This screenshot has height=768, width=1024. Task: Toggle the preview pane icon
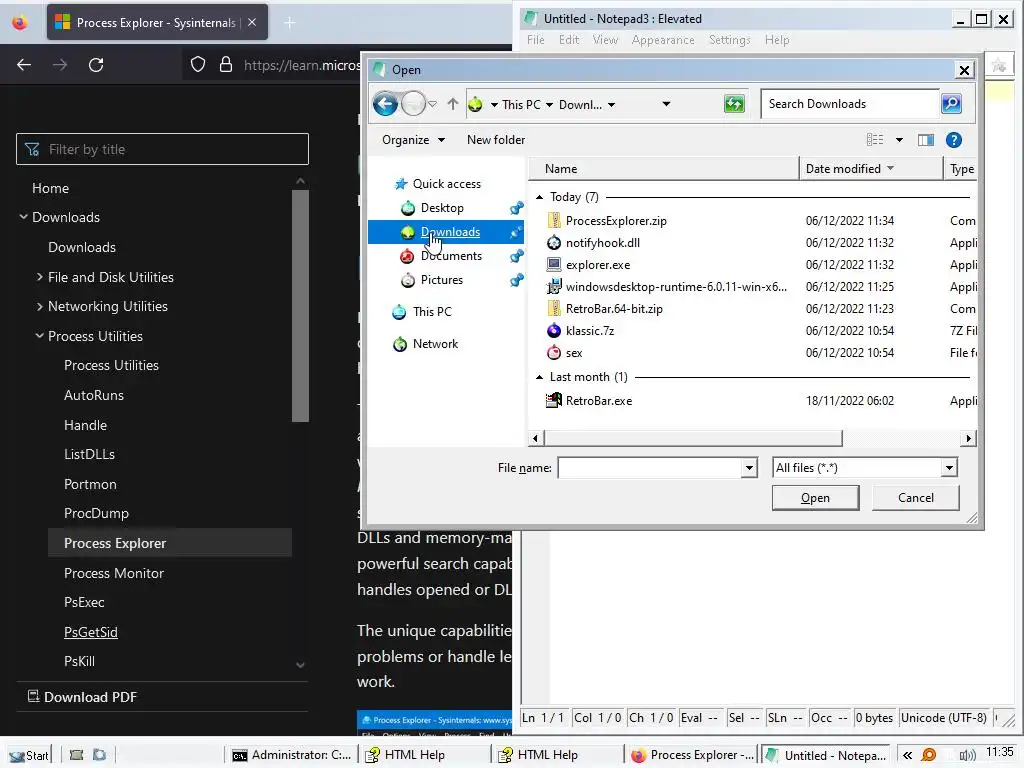point(925,140)
